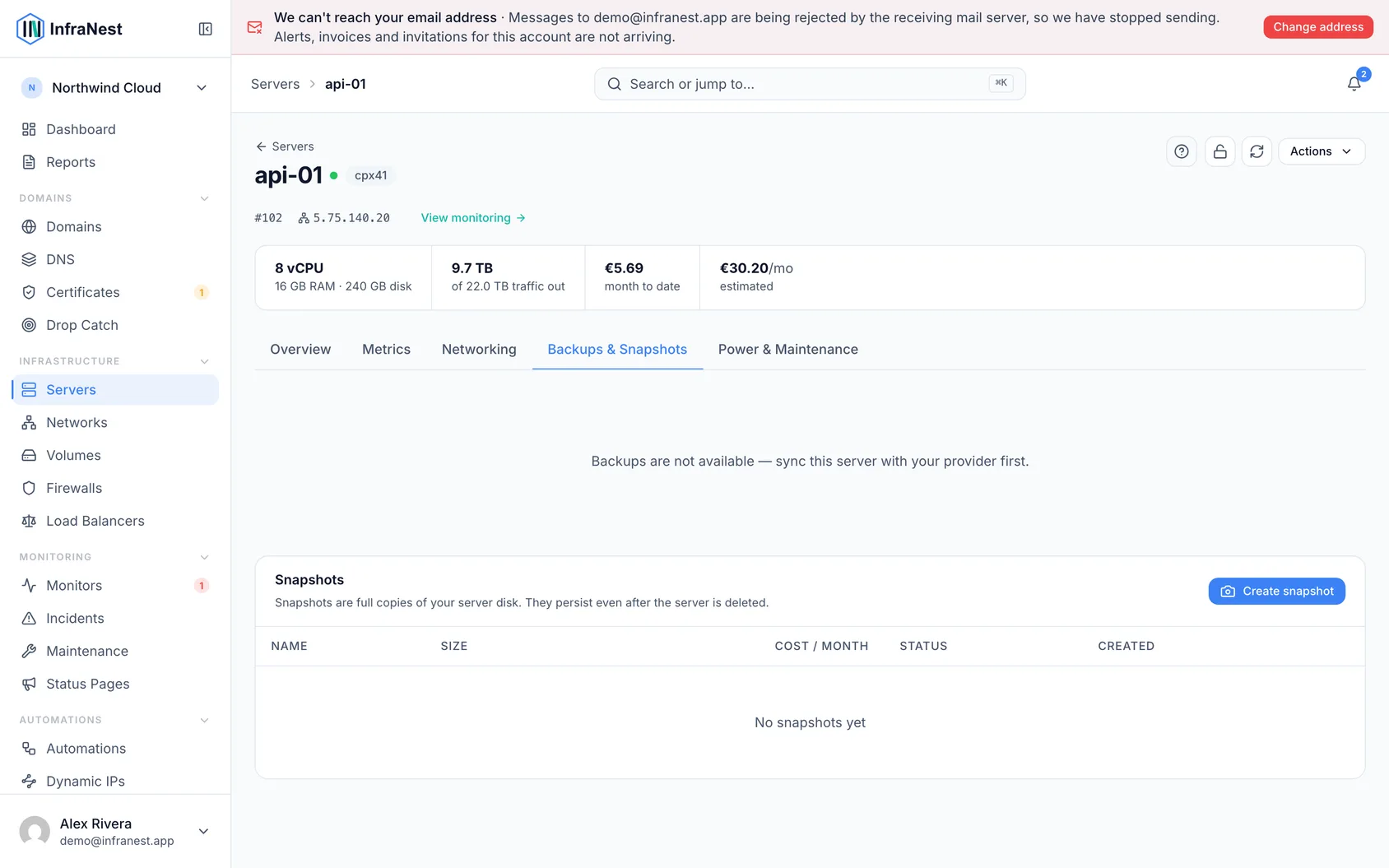Click the refresh sync icon button

click(1257, 151)
